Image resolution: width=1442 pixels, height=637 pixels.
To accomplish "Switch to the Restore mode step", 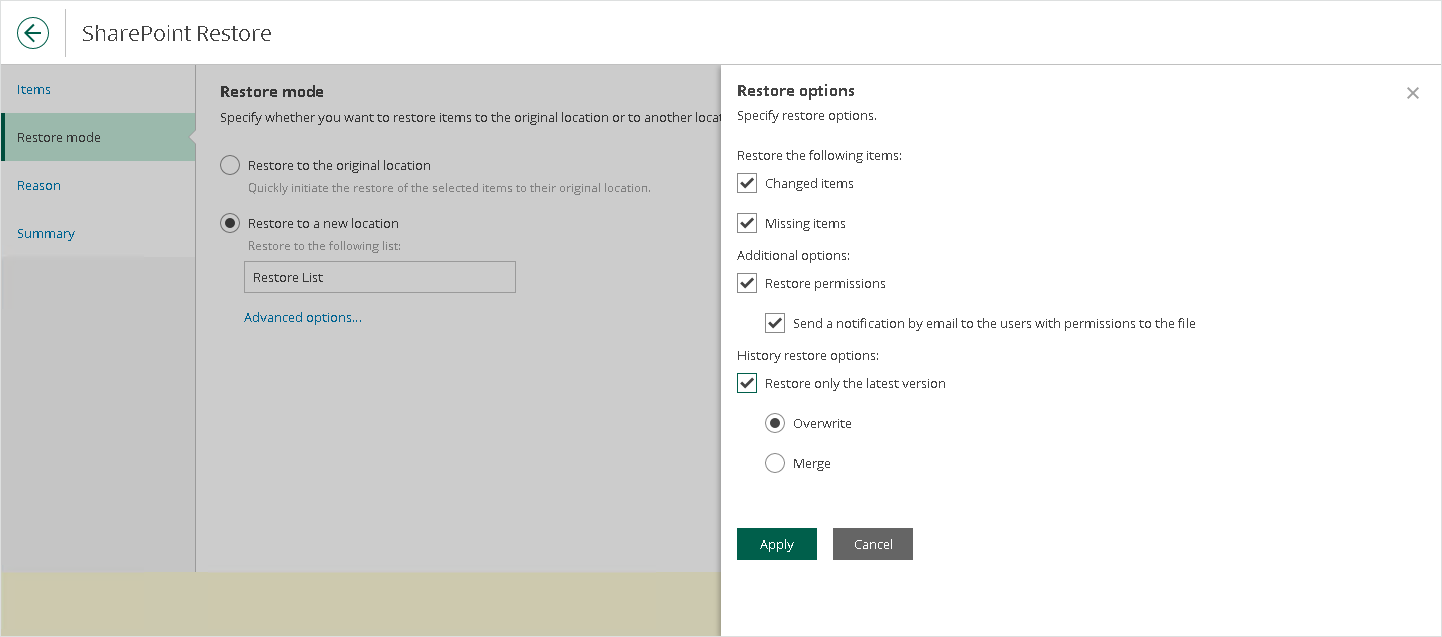I will 59,137.
